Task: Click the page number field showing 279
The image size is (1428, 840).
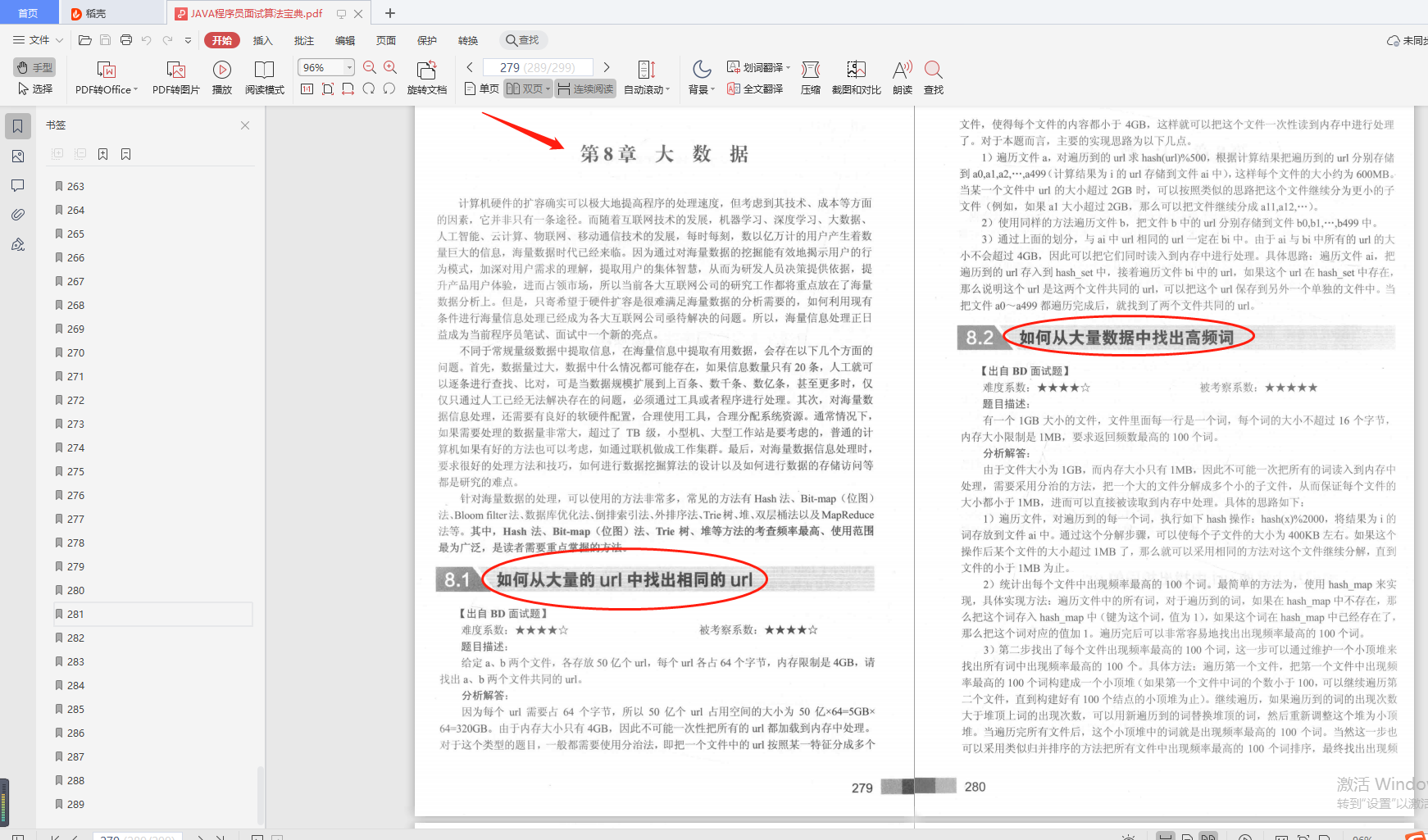Action: coord(537,67)
